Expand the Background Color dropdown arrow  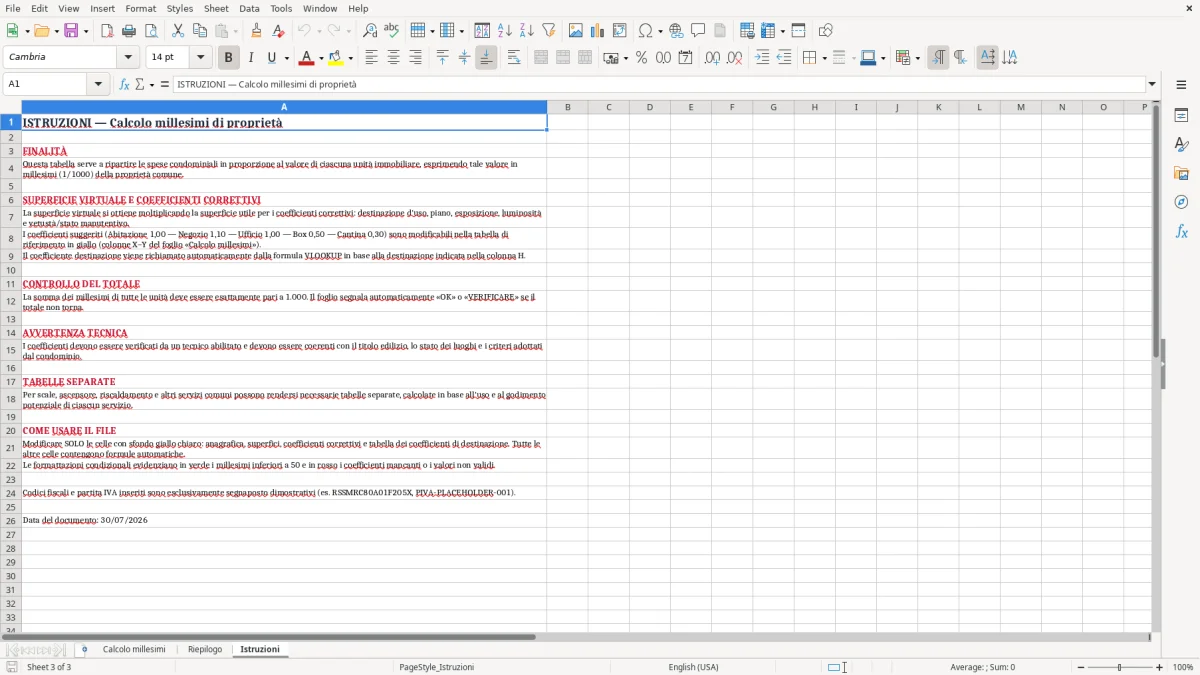point(350,59)
